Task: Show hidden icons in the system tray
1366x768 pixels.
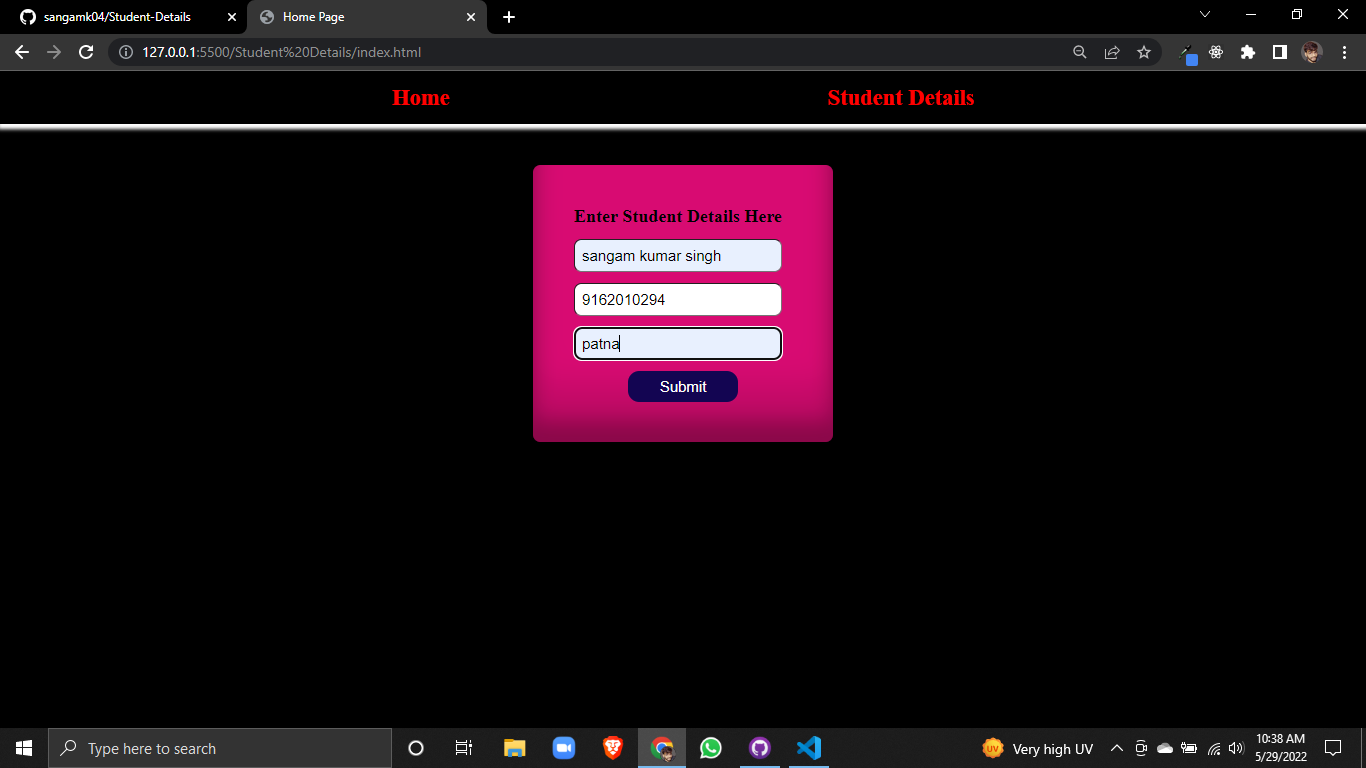Action: coord(1116,747)
